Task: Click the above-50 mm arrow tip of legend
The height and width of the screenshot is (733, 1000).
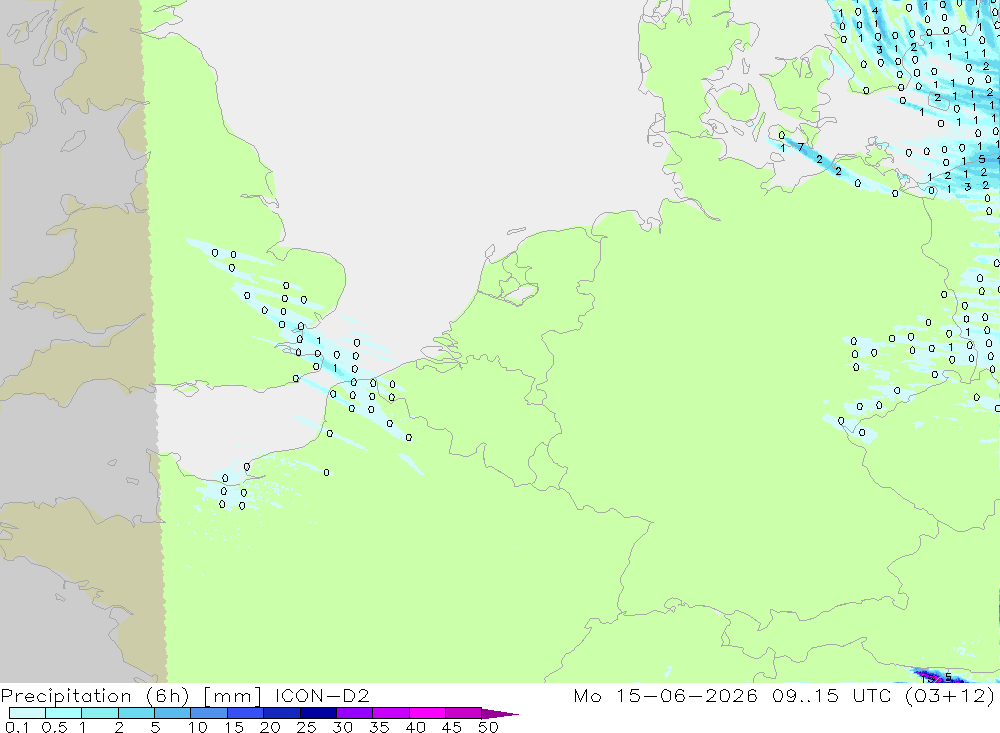Action: (x=500, y=713)
